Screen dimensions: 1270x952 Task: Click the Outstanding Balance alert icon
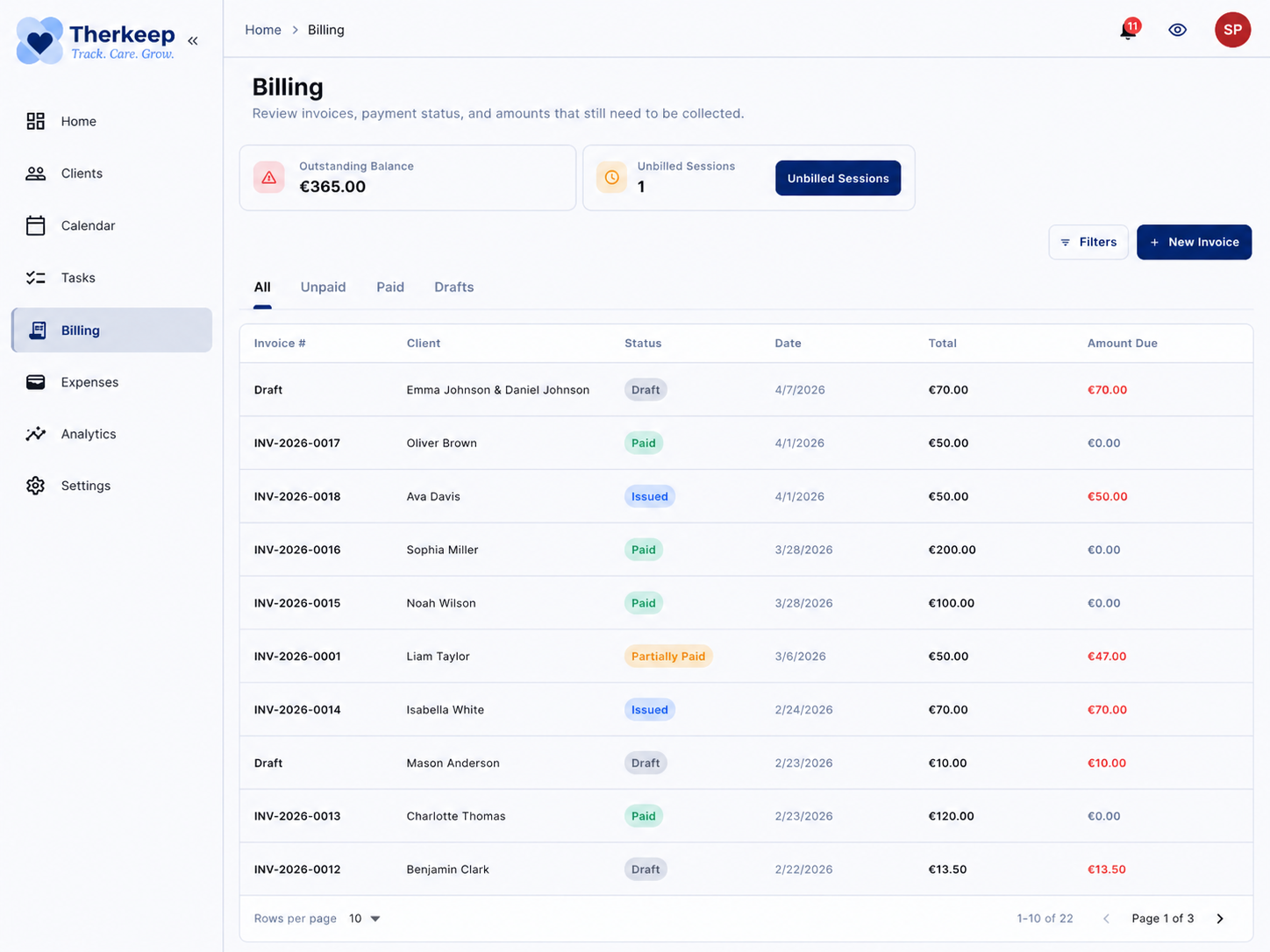pyautogui.click(x=268, y=177)
